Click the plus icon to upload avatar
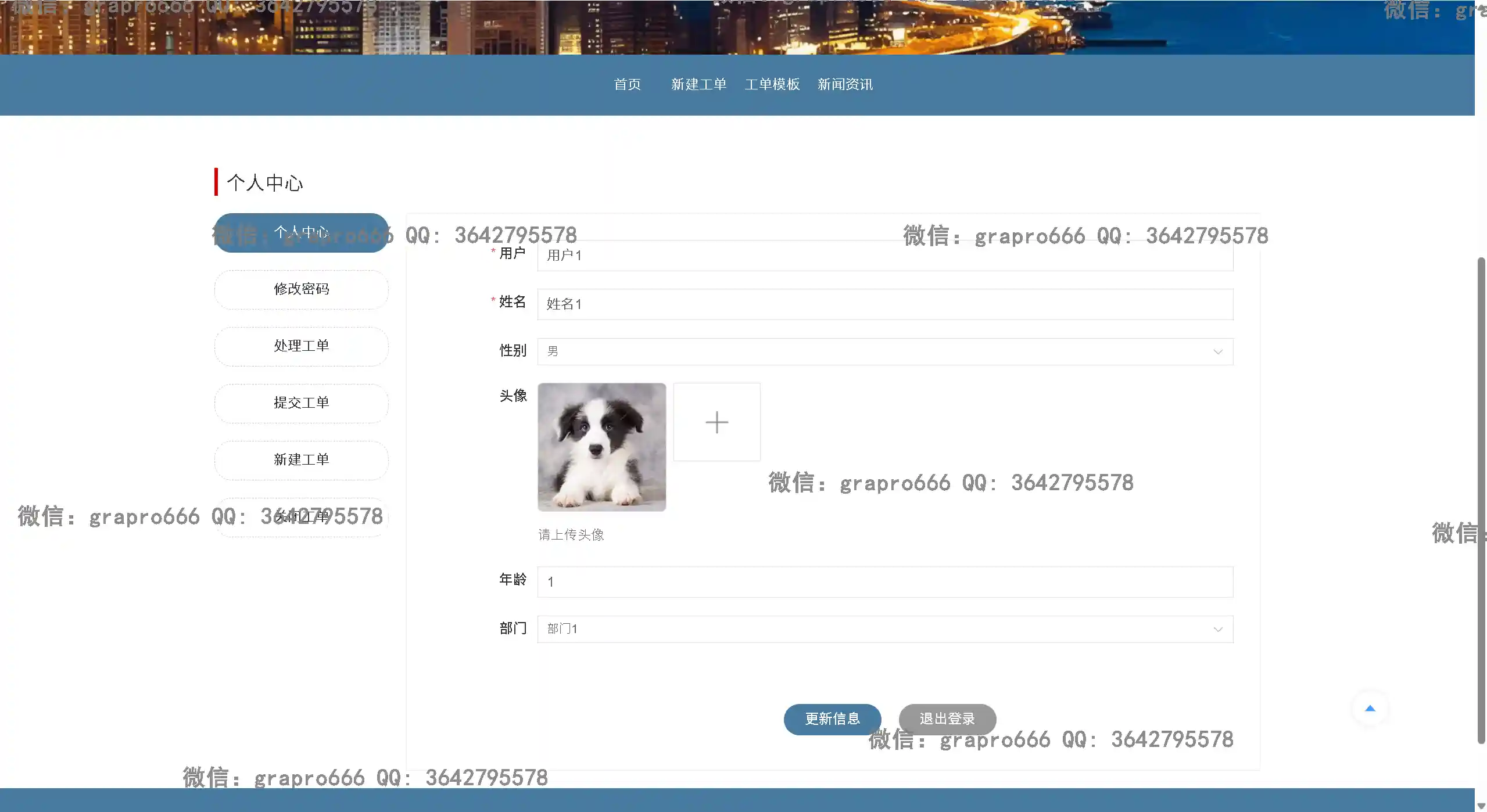 pyautogui.click(x=716, y=422)
